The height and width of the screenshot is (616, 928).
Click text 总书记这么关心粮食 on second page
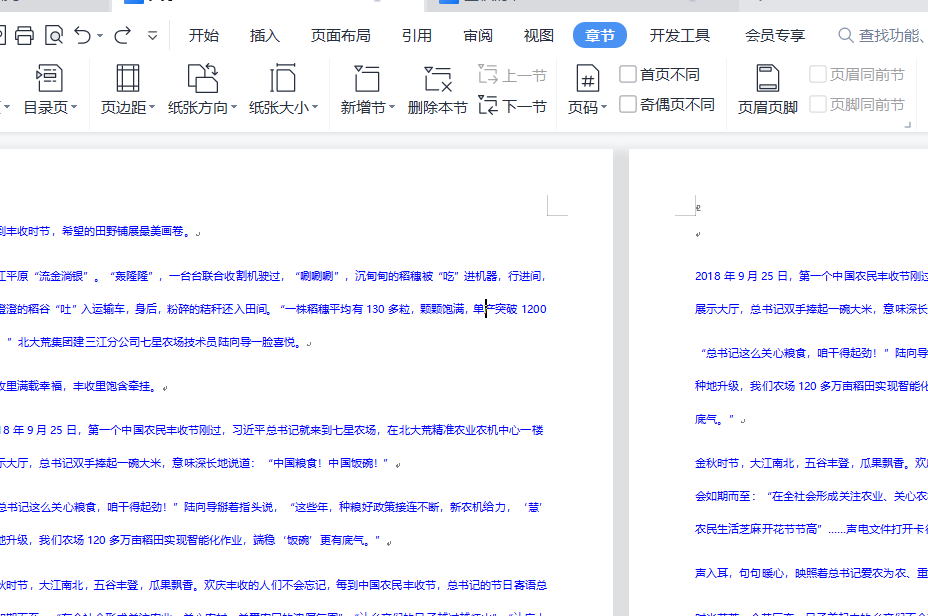coord(757,353)
